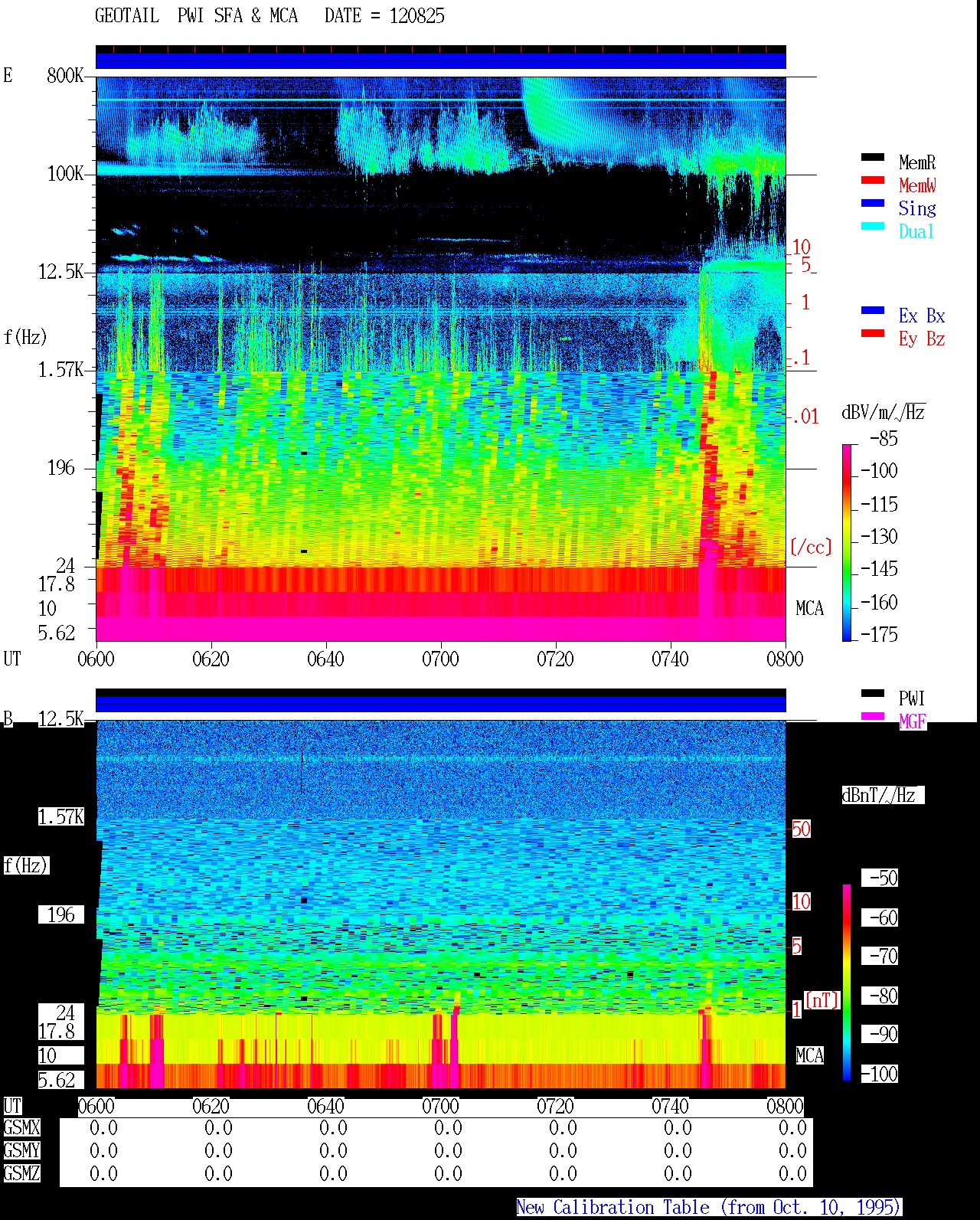Viewport: 980px width, 1220px height.
Task: Click the "GSMX" row label
Action: [x=21, y=1128]
